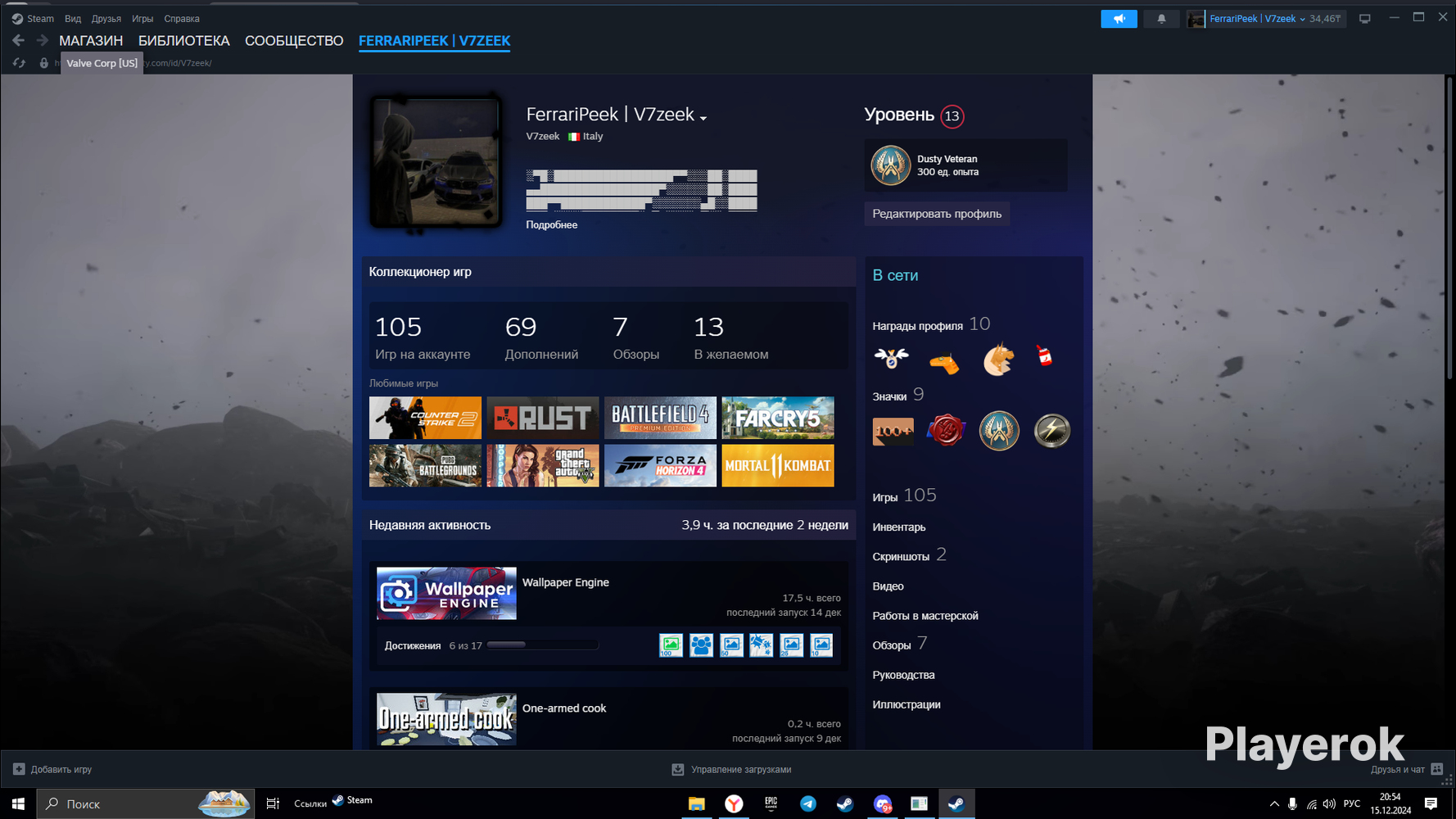Click the bugs achievement icon

pyautogui.click(x=761, y=645)
